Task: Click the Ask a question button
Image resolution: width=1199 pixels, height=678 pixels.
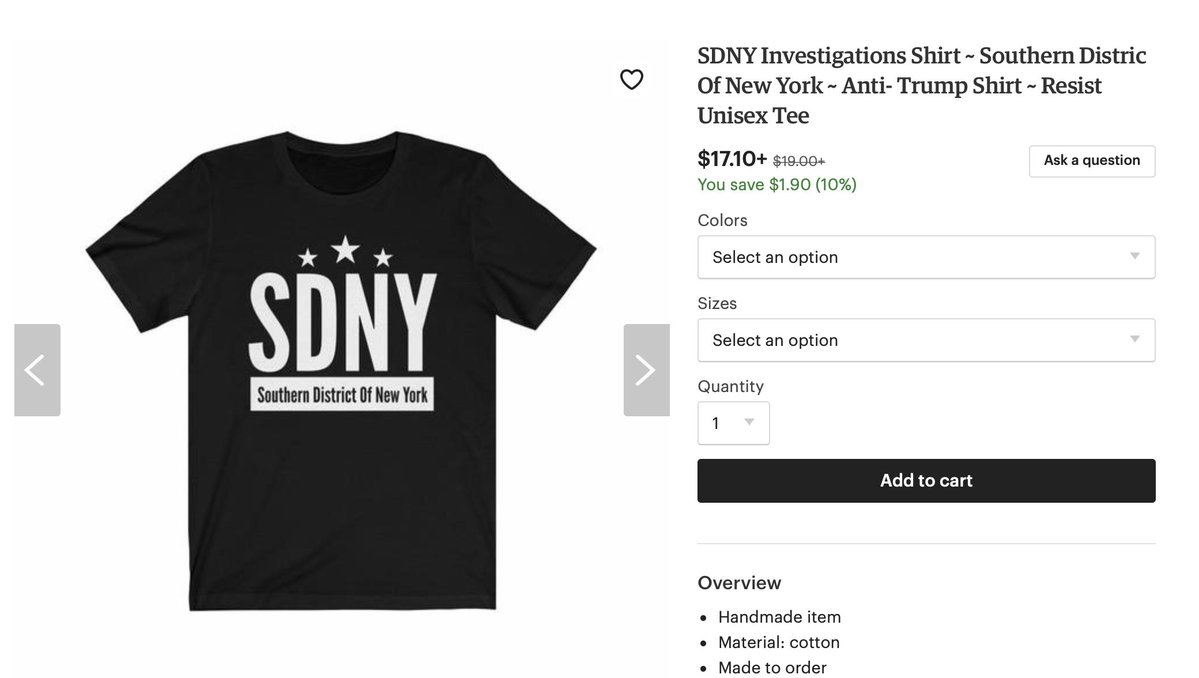Action: click(x=1092, y=161)
